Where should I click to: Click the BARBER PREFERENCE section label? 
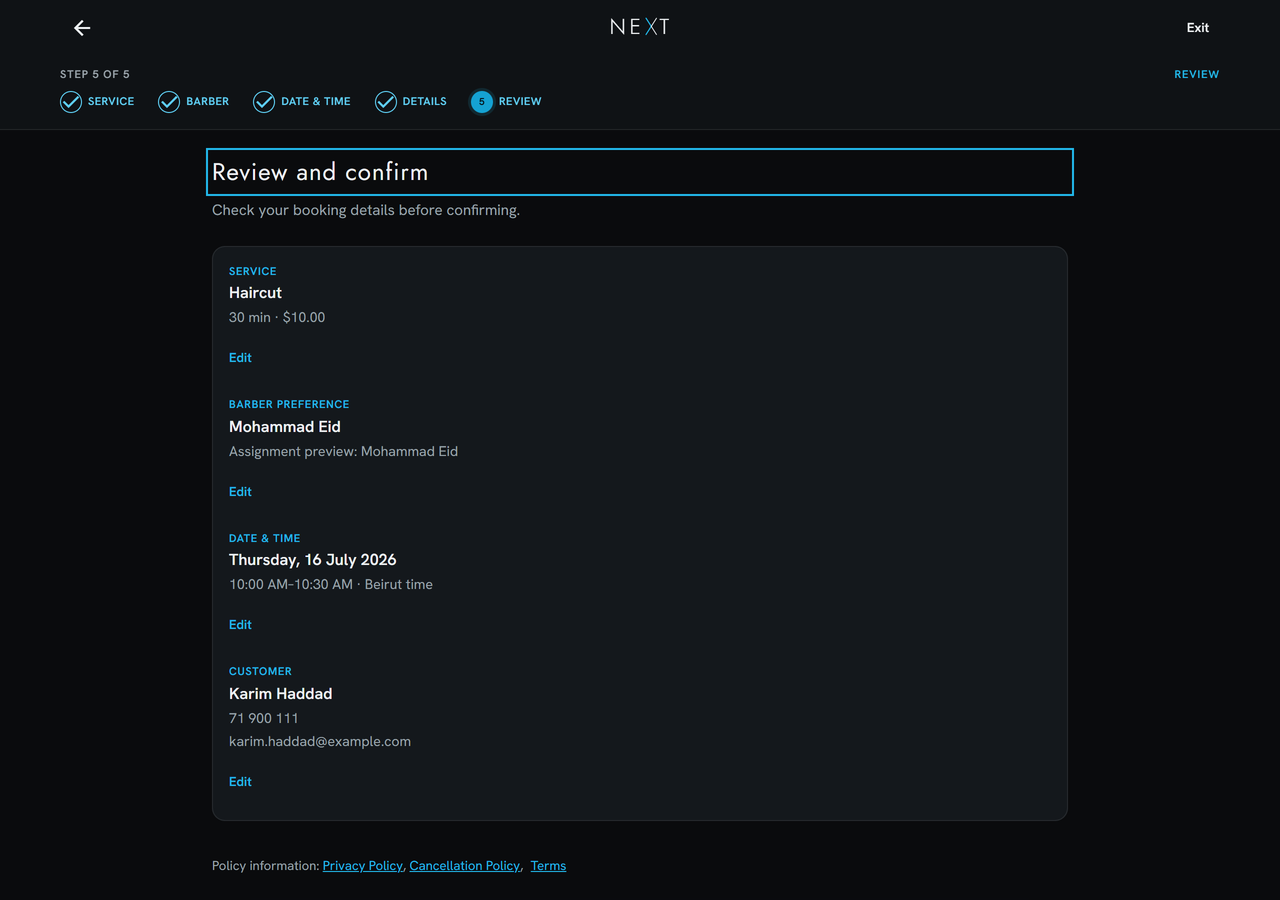(x=289, y=404)
